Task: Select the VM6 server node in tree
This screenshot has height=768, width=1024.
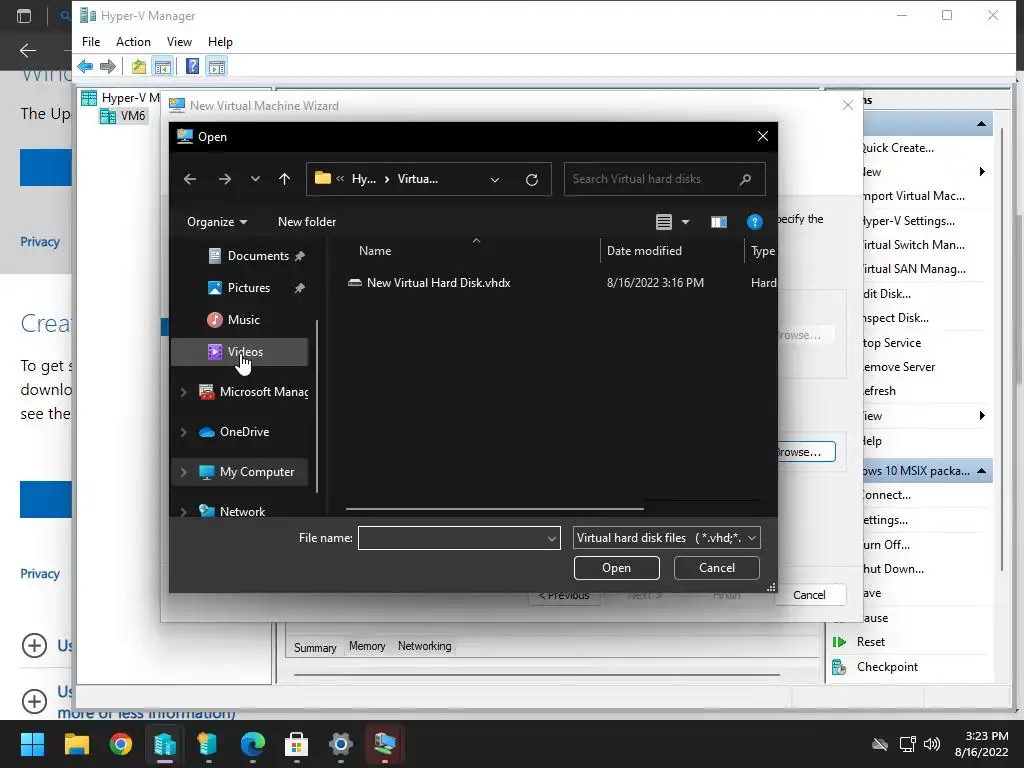Action: pyautogui.click(x=123, y=116)
